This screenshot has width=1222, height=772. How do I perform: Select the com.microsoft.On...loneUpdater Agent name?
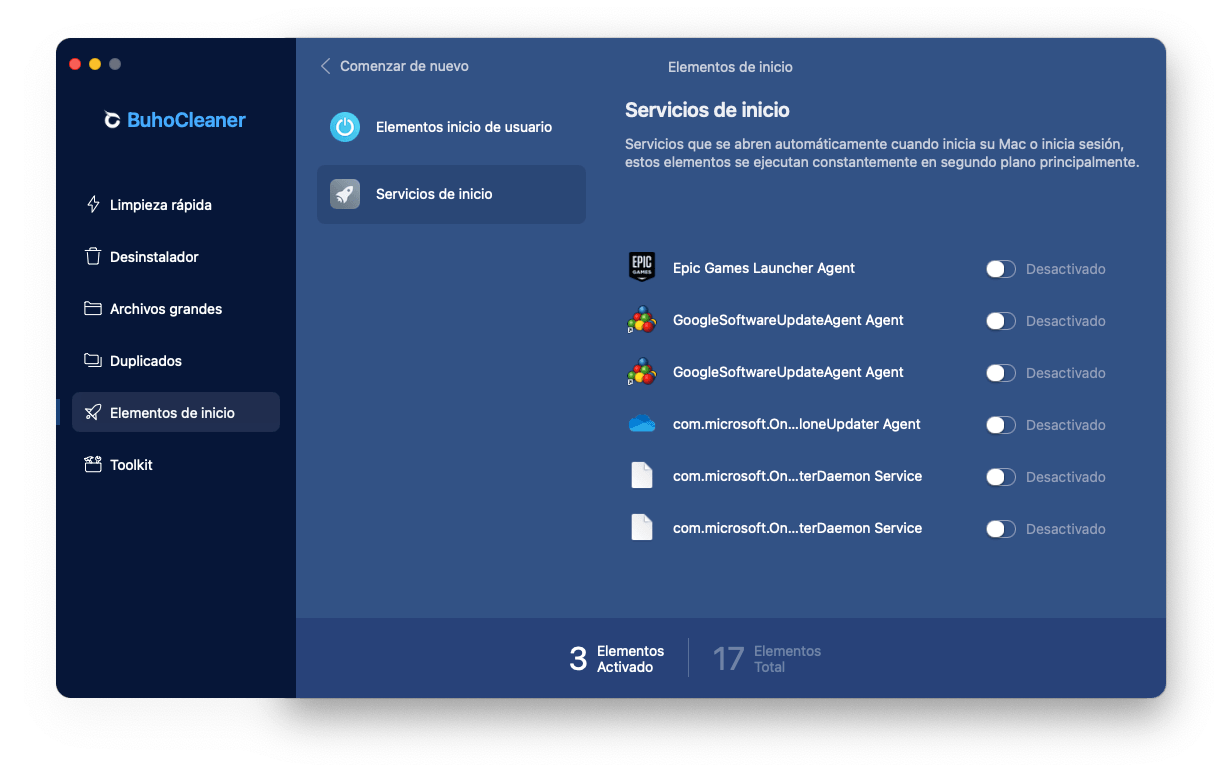pyautogui.click(x=797, y=424)
